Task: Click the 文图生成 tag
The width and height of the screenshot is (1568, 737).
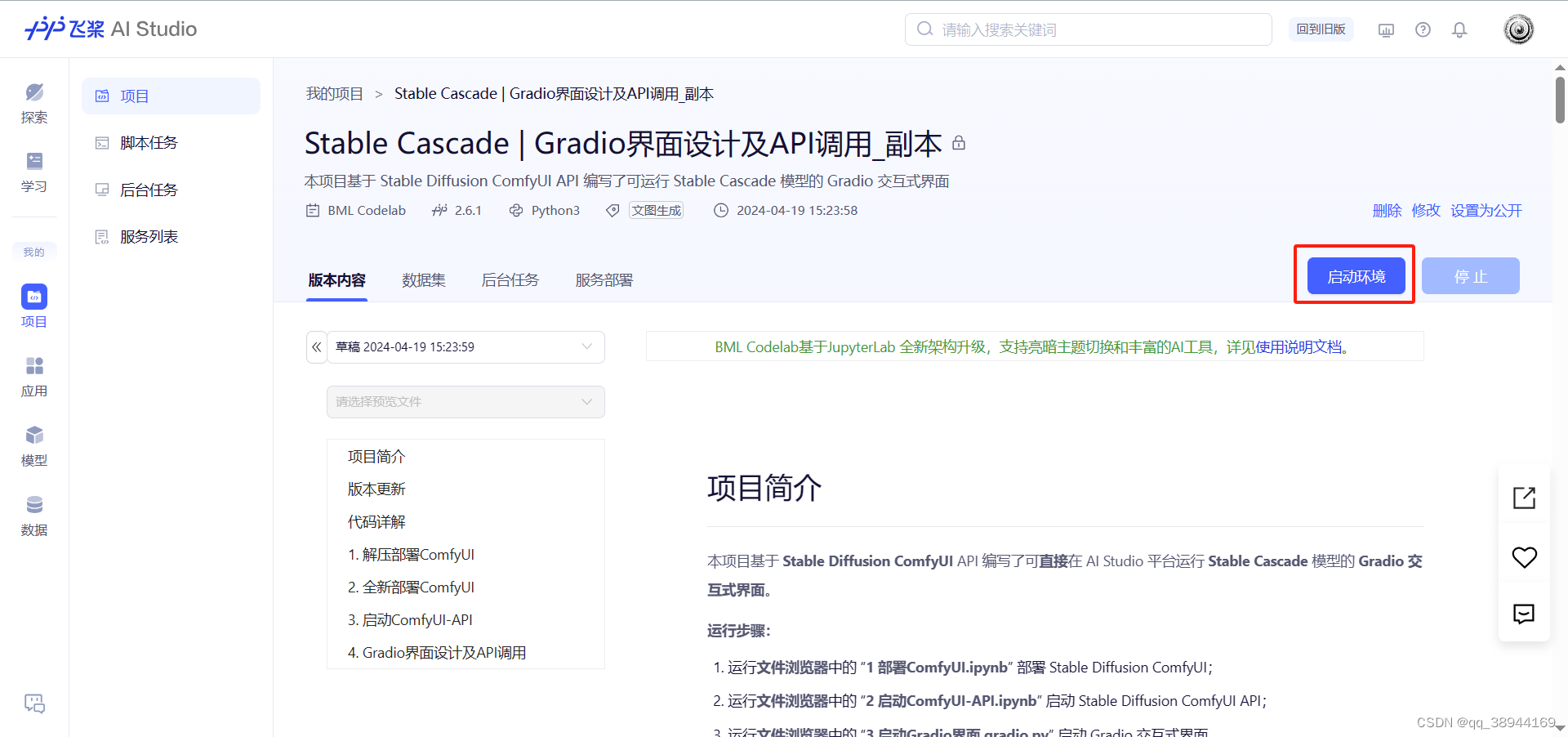Action: (x=656, y=210)
